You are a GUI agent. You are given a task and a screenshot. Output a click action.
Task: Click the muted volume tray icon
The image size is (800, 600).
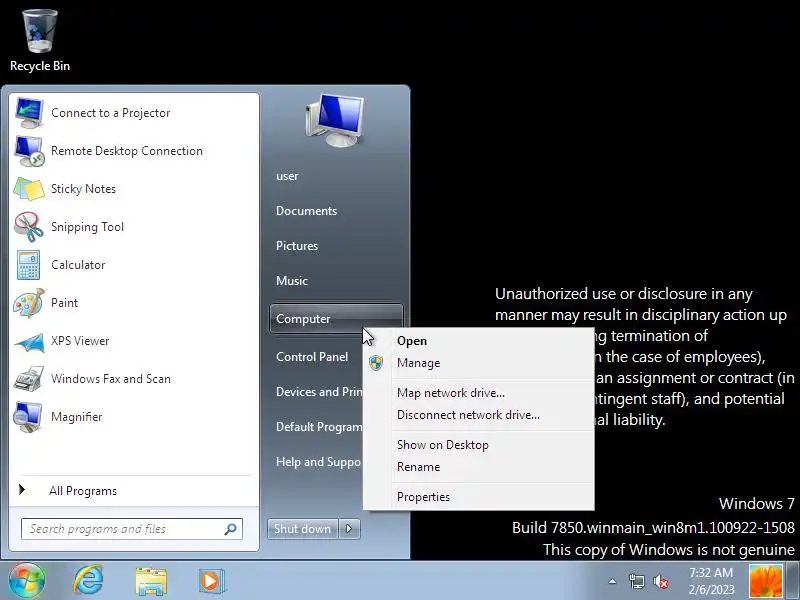tap(661, 581)
